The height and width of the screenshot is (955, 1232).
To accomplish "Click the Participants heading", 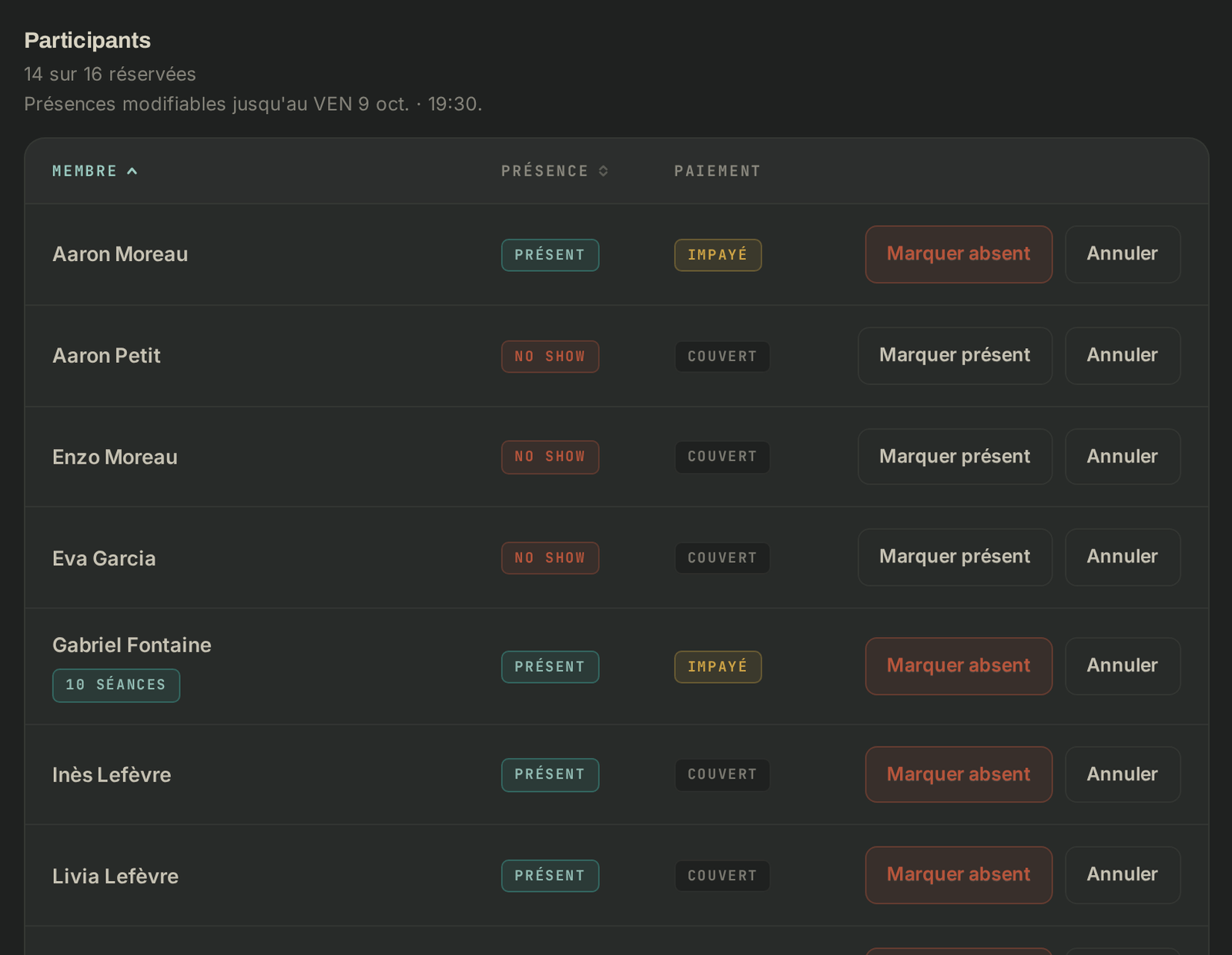I will click(88, 40).
